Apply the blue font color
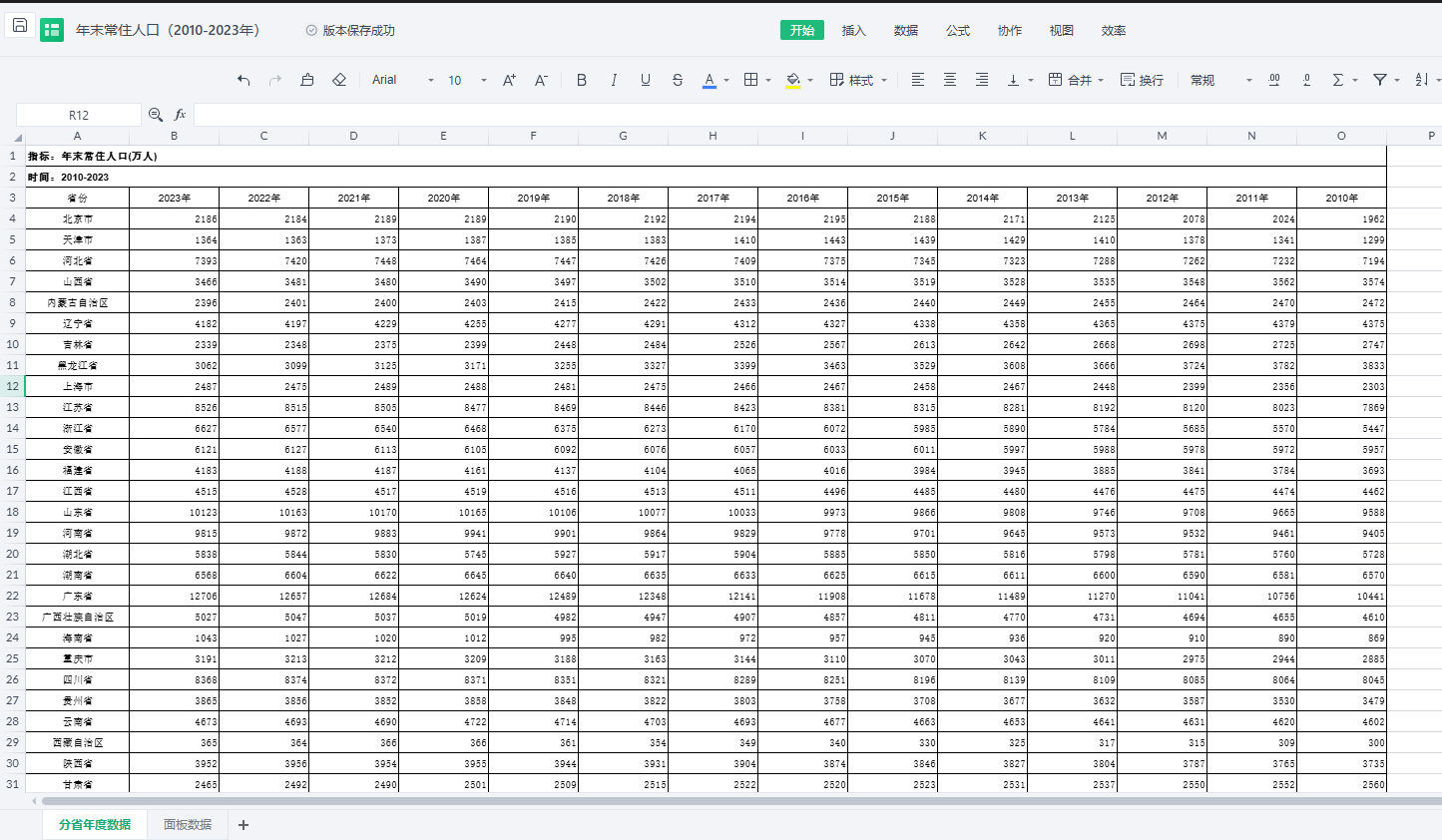Screen dimensions: 1442x840 [710, 80]
